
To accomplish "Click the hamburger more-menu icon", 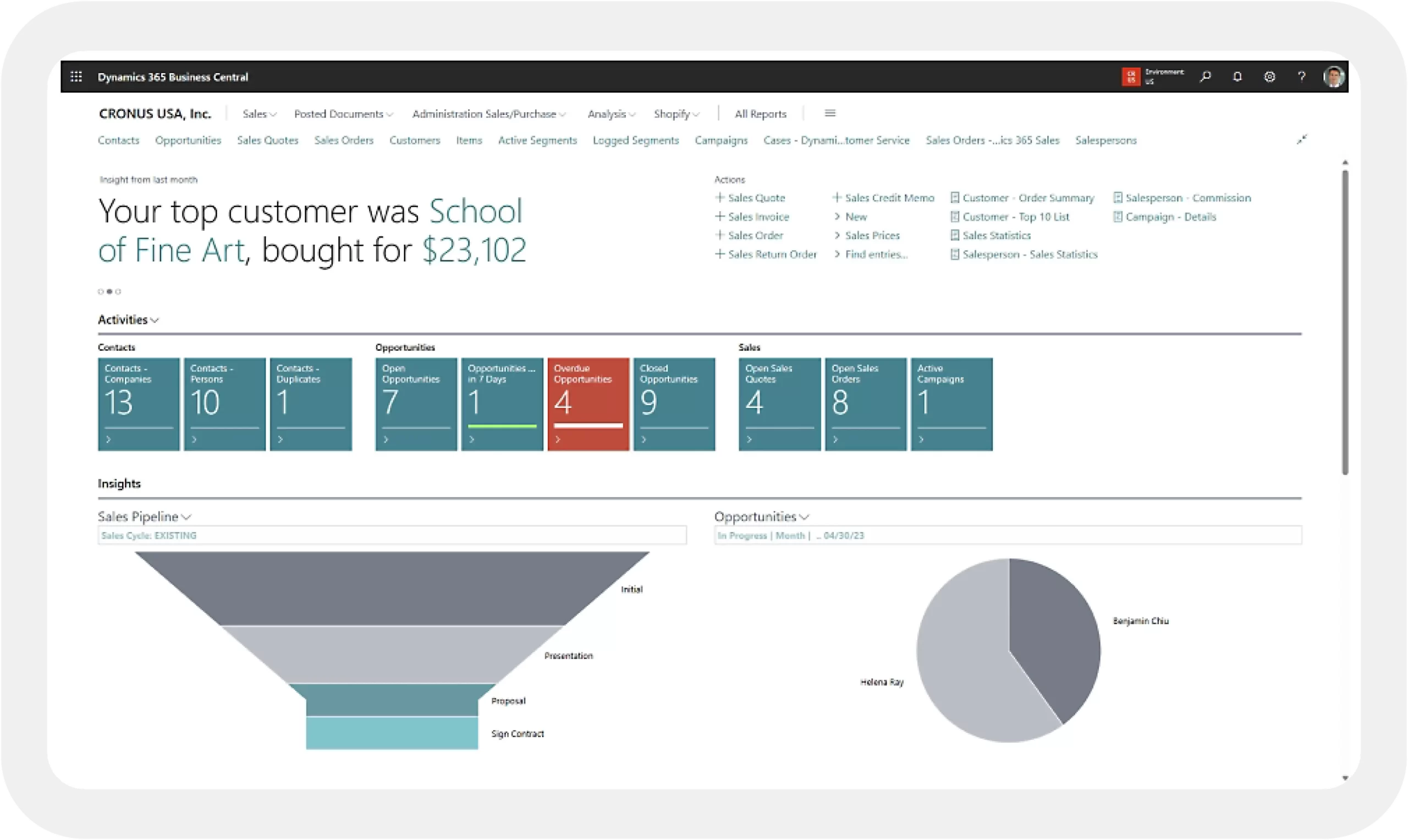I will tap(829, 113).
